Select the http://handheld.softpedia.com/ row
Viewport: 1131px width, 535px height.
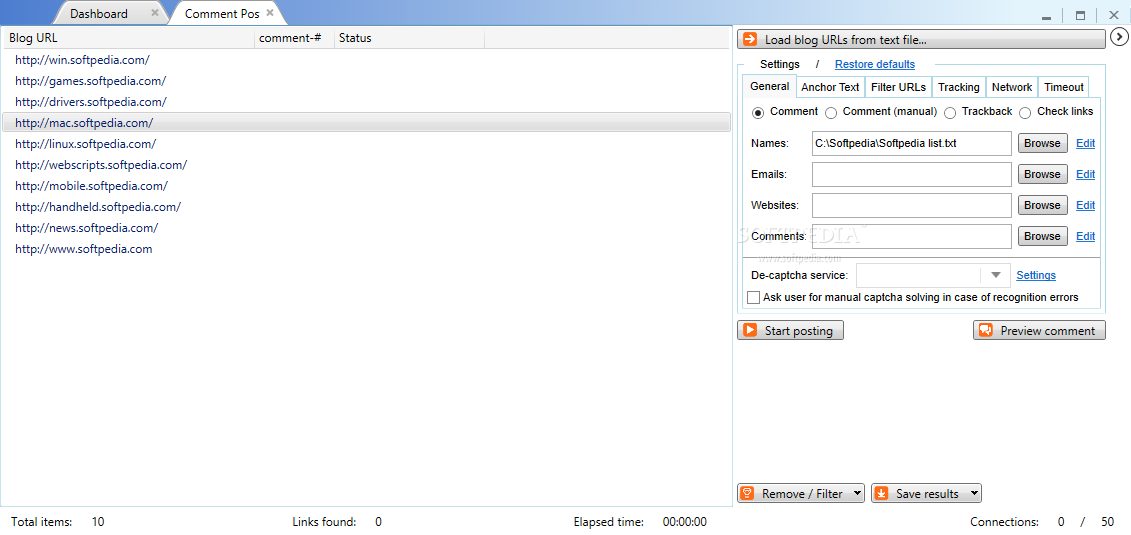pos(366,206)
